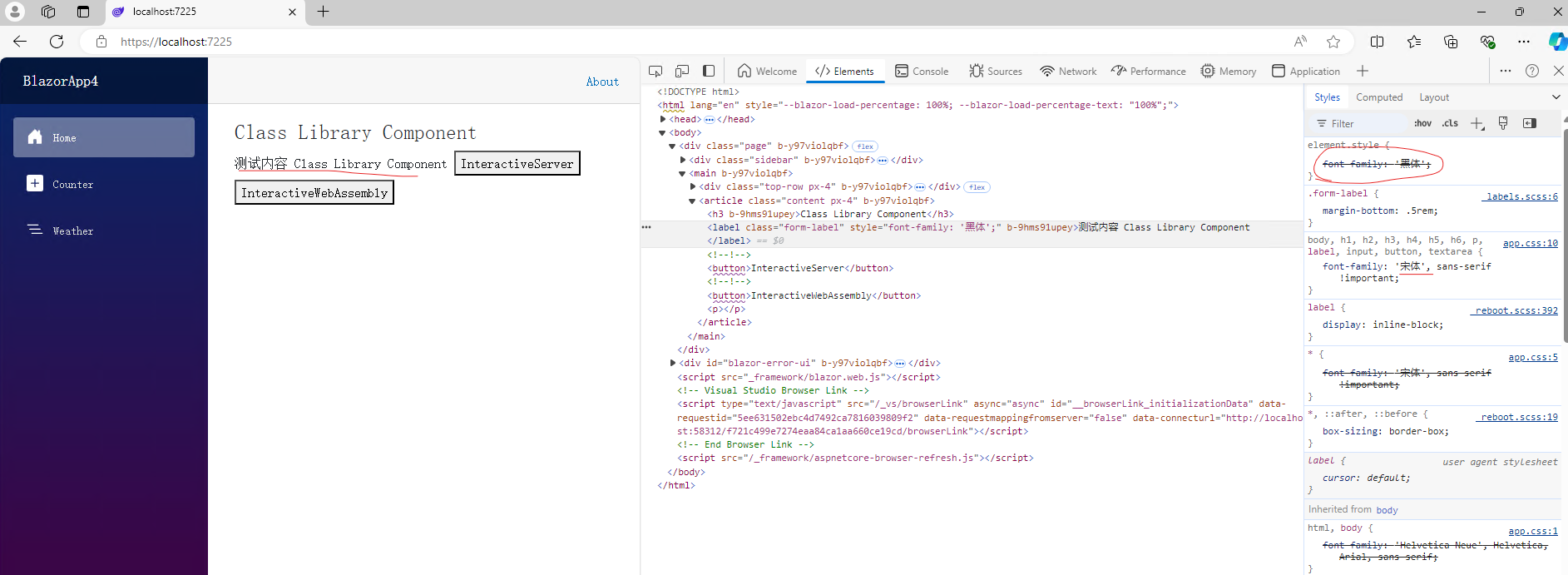
Task: Collapse the body element node
Action: pos(663,133)
